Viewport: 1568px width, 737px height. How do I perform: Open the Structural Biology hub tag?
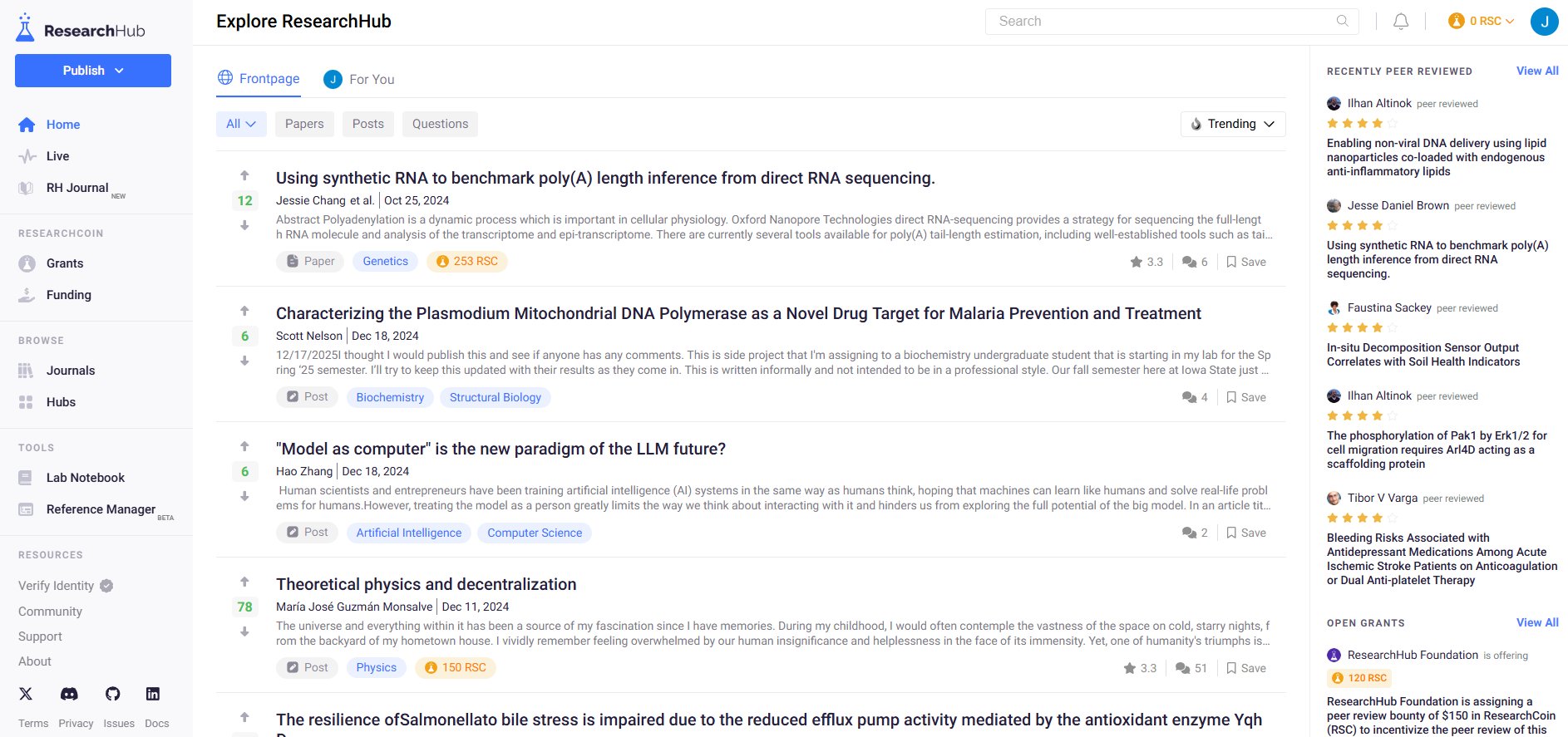click(496, 397)
